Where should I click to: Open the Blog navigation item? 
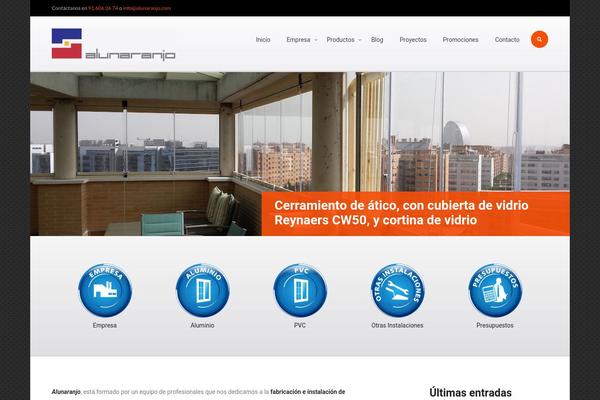[377, 39]
